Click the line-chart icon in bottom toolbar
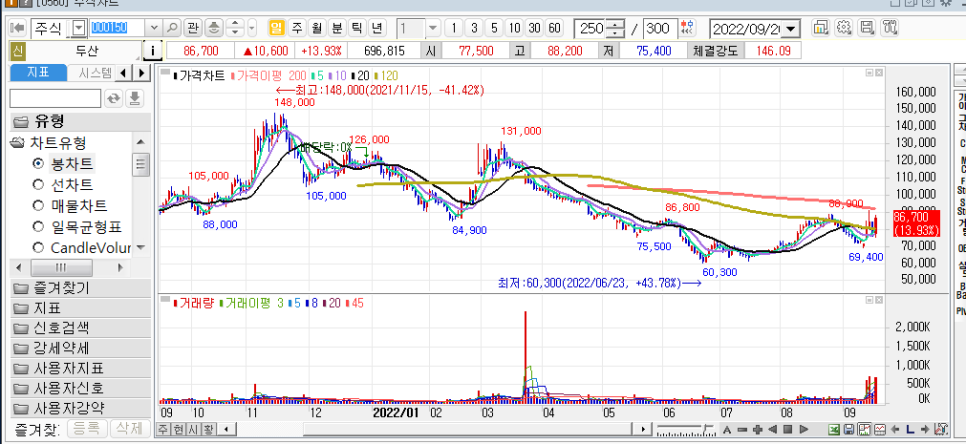The height and width of the screenshot is (444, 966). (879, 429)
